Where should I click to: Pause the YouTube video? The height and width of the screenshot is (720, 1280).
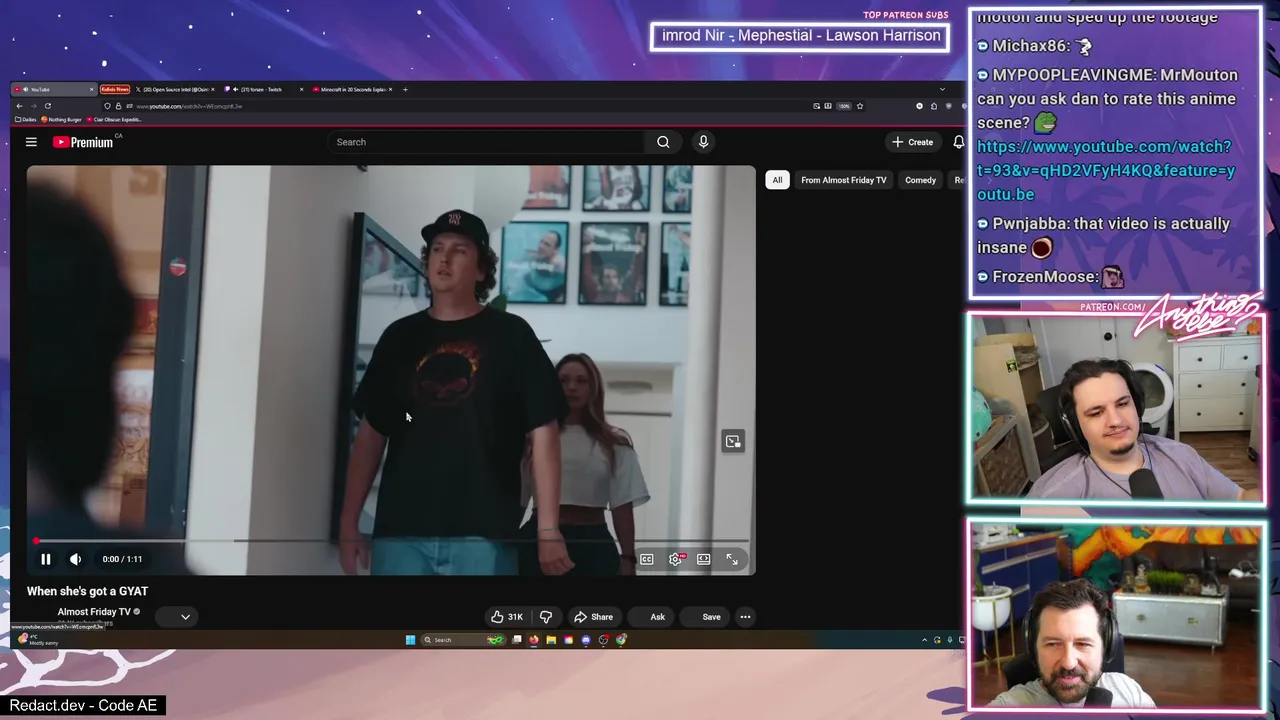coord(45,559)
